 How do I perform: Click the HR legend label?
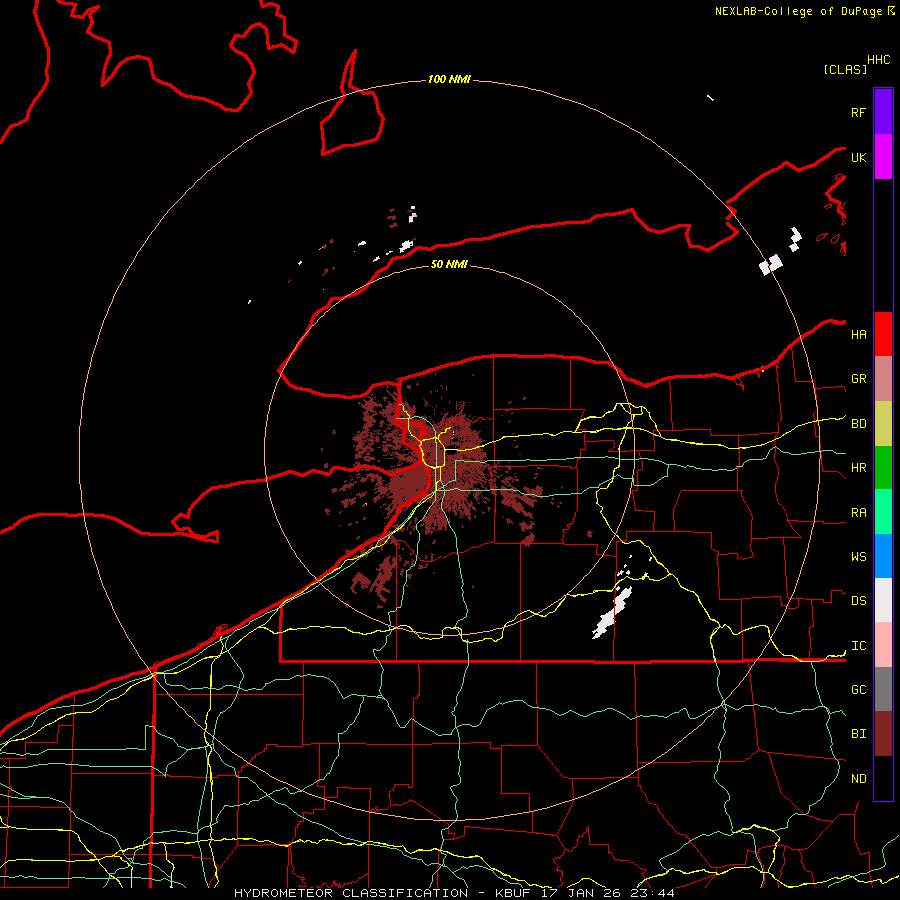859,468
